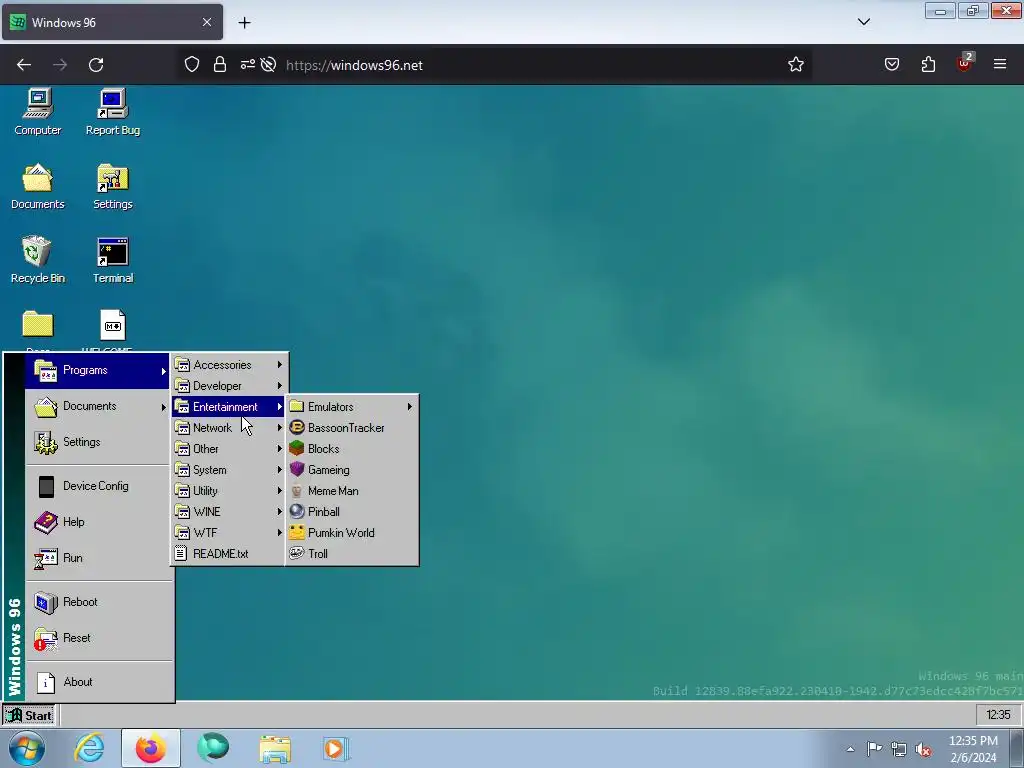Open Windows Explorer from the taskbar
Screen dimensions: 1024x768
[x=275, y=748]
